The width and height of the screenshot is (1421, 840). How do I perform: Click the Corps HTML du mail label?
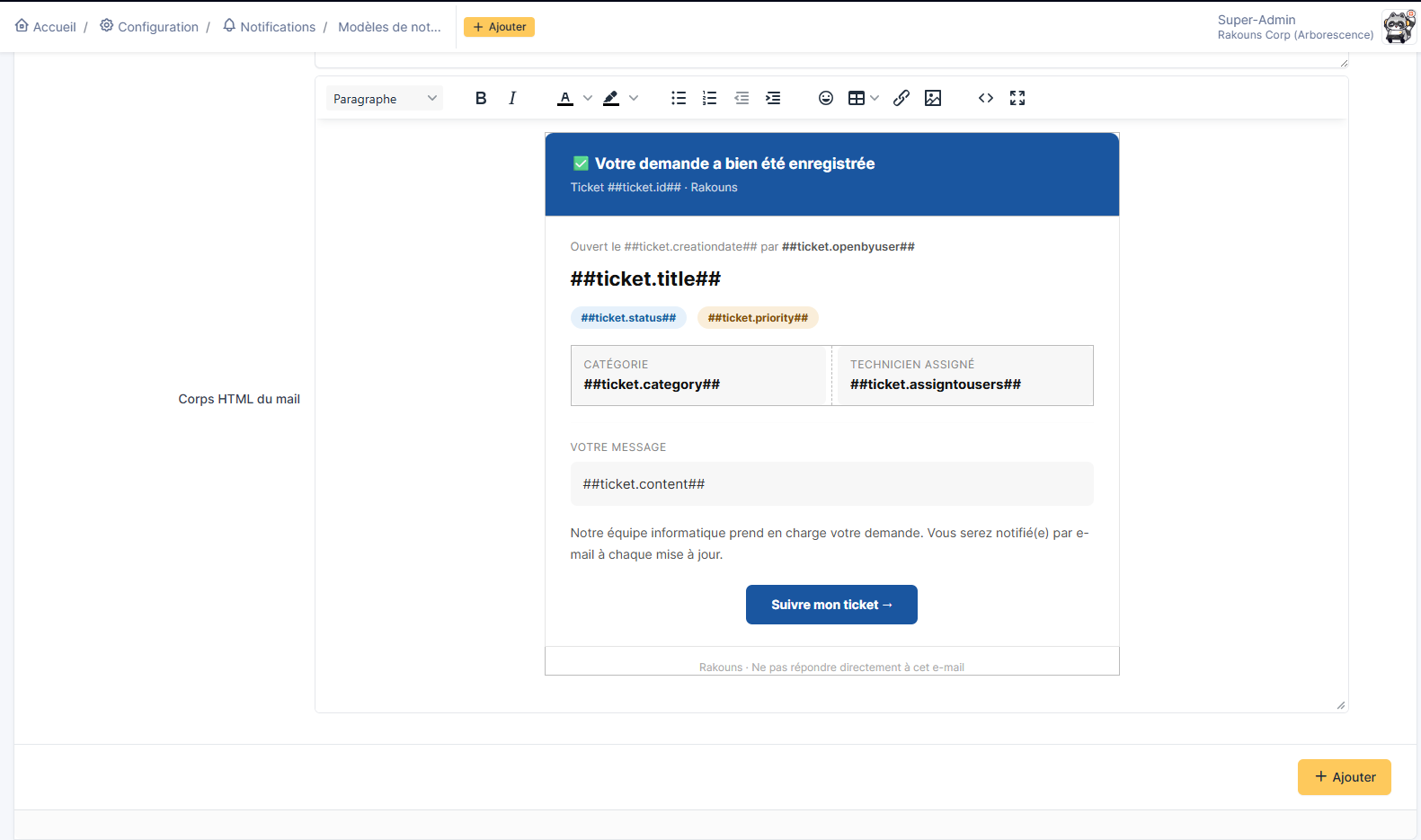click(x=239, y=399)
